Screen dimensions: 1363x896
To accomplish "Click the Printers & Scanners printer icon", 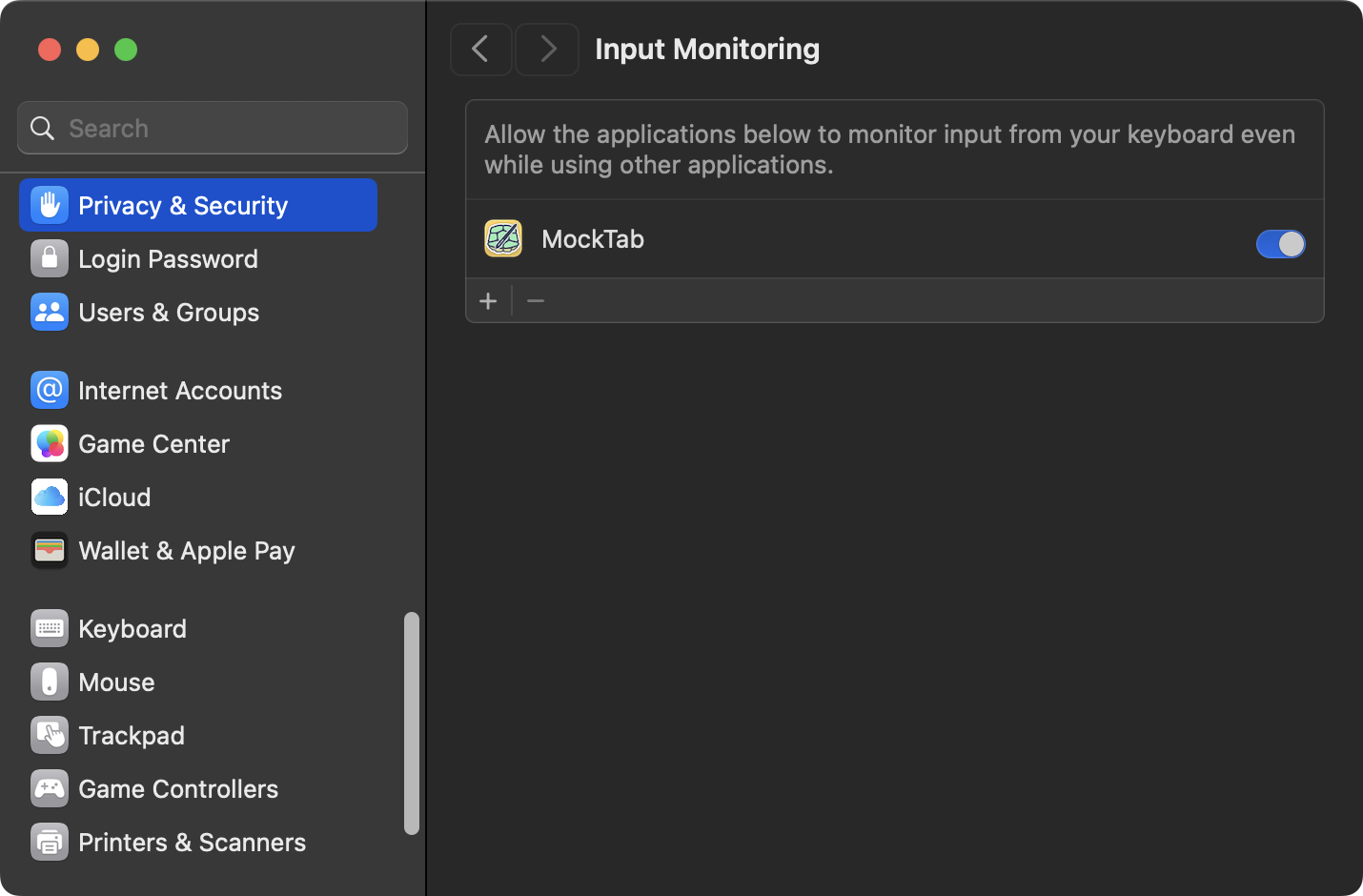I will coord(50,842).
